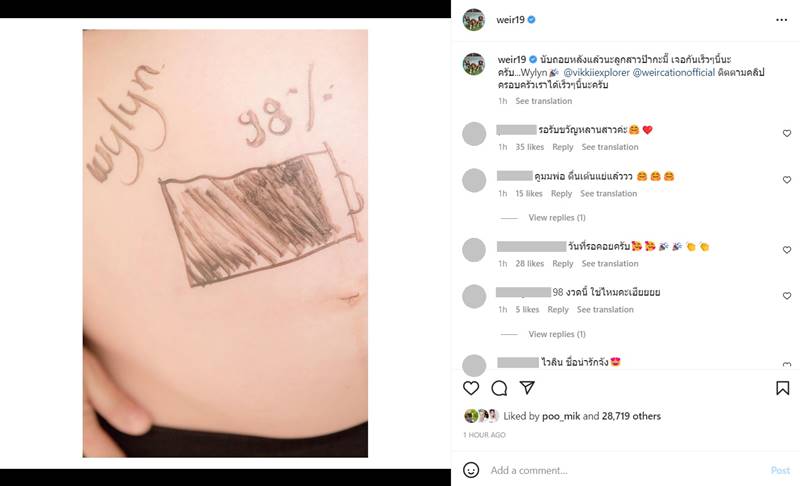This screenshot has width=800, height=486.
Task: Open the @vikkiiexplorer mention link
Action: click(x=596, y=72)
